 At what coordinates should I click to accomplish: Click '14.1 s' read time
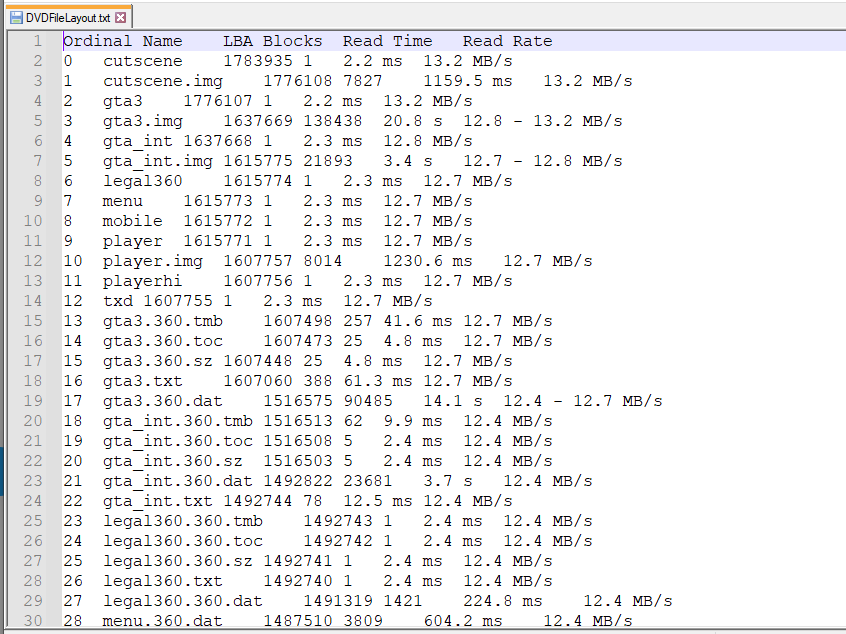453,400
